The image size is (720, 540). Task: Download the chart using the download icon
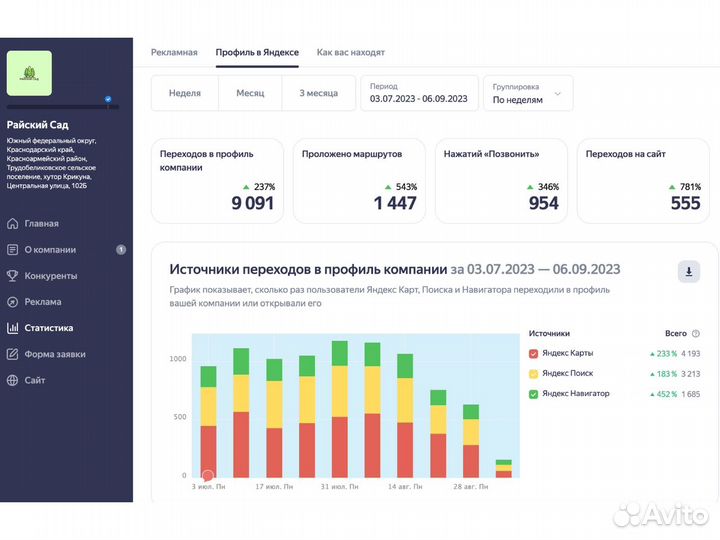[x=688, y=271]
